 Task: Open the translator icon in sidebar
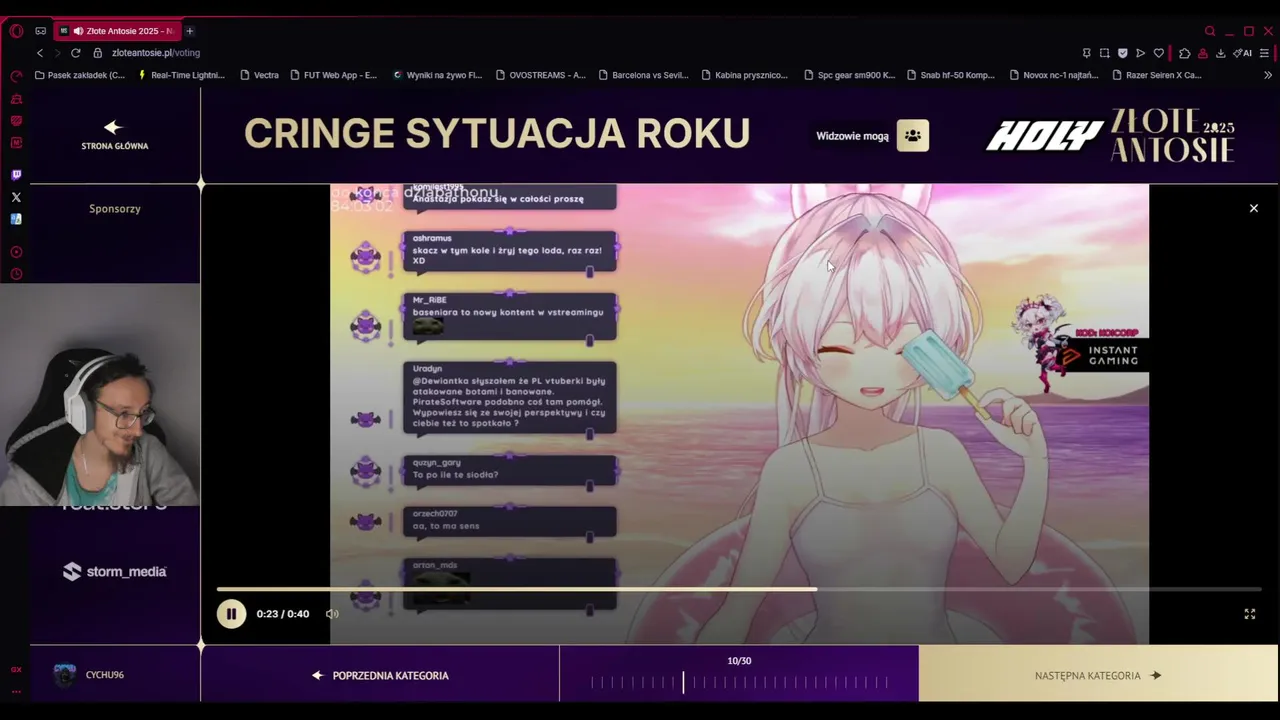point(16,219)
